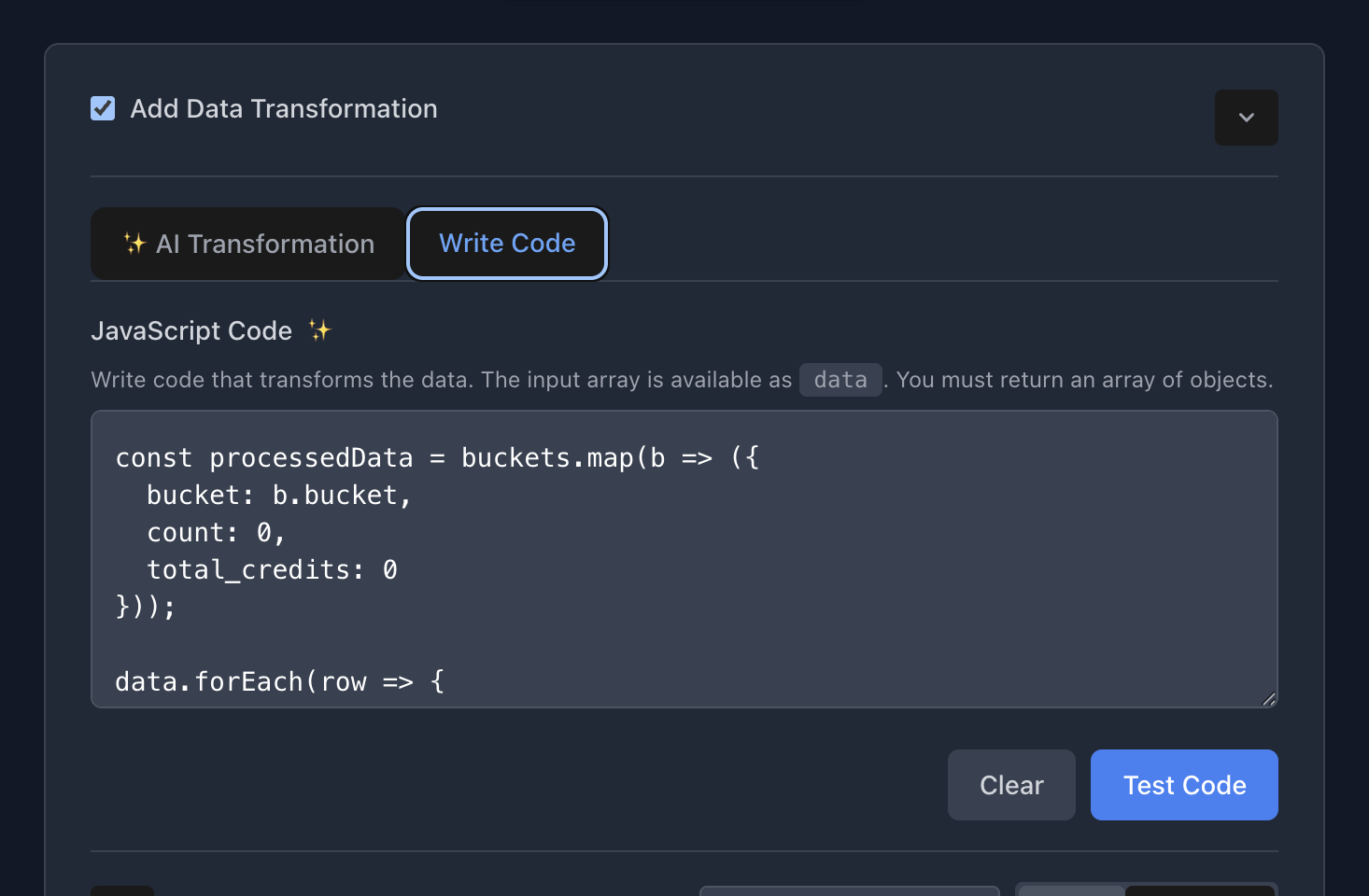
Task: Click the 'const processedData' code line
Action: [437, 458]
